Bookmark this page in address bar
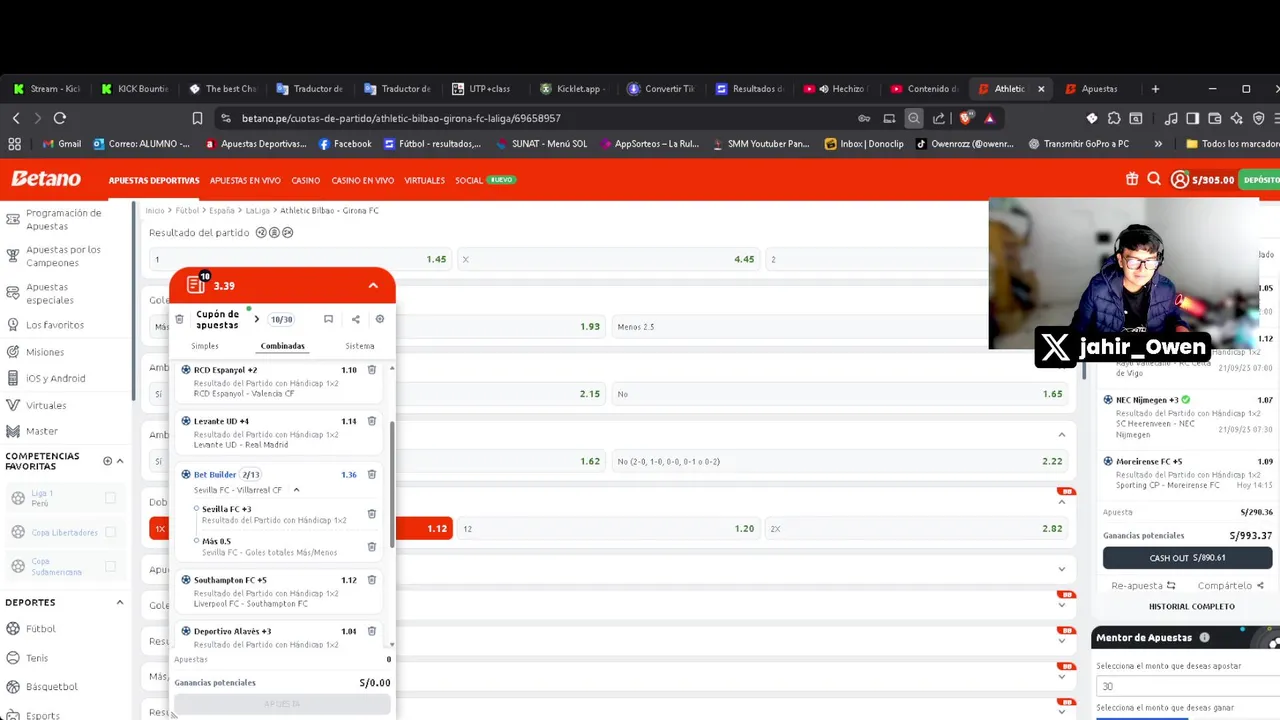The image size is (1280, 720). 197,118
